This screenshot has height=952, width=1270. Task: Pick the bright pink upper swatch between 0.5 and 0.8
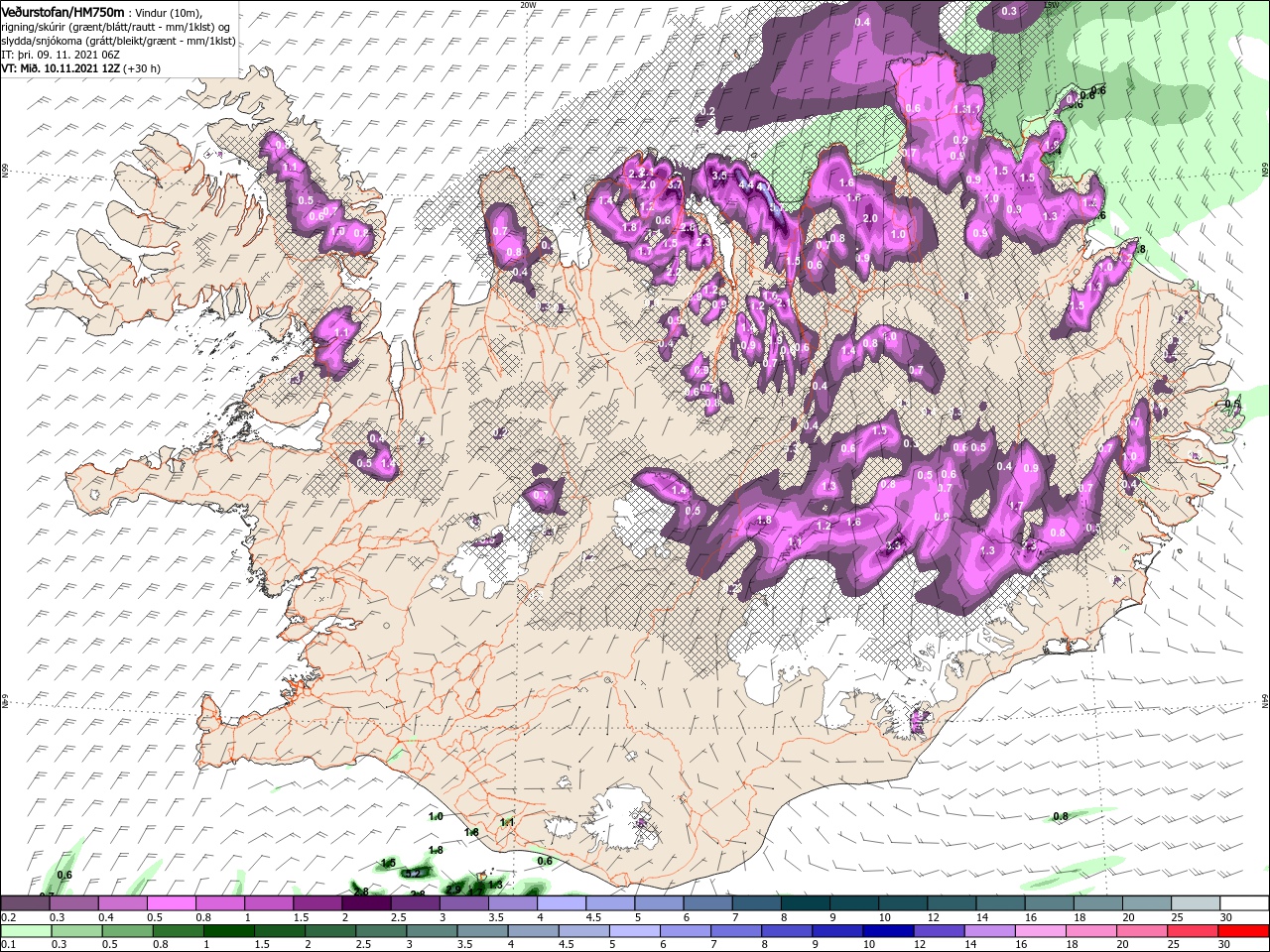click(x=171, y=903)
